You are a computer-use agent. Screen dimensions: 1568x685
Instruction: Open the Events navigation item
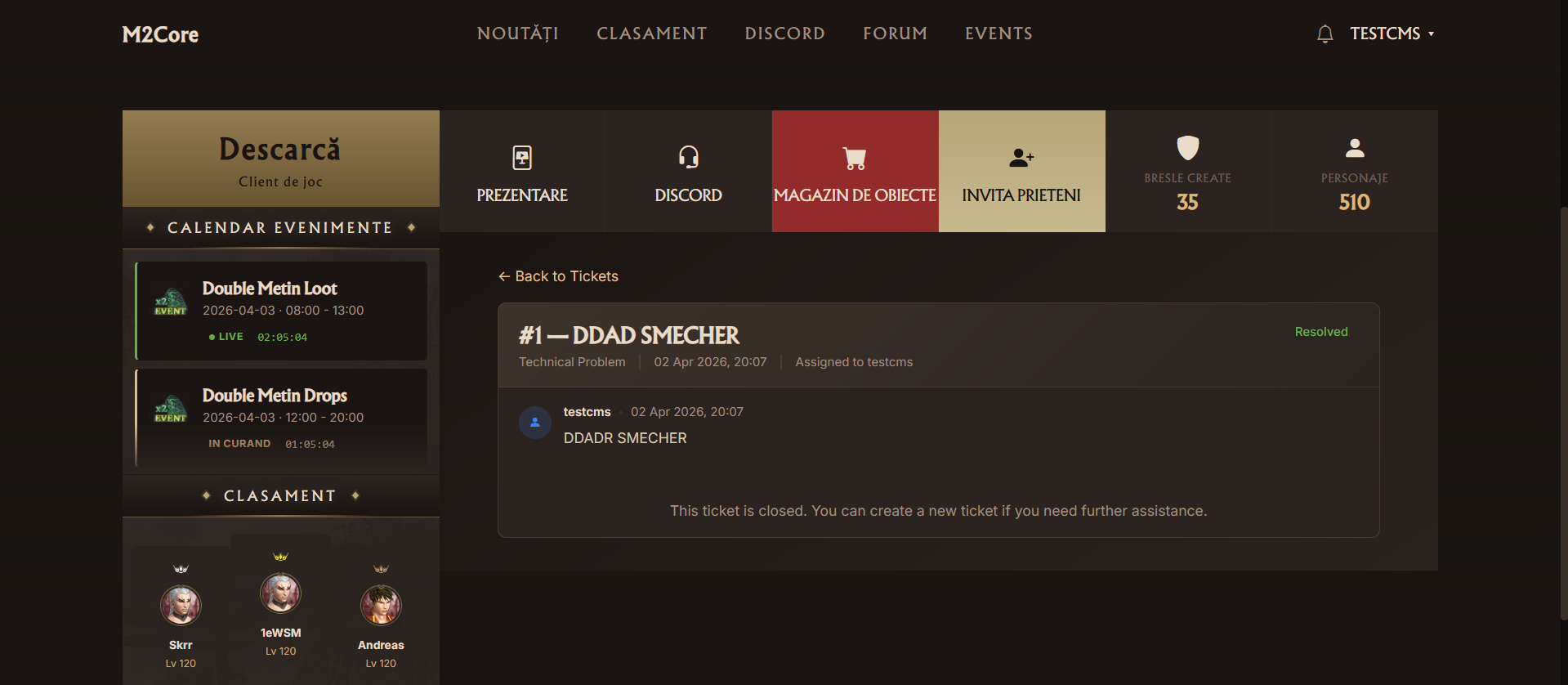(x=998, y=34)
